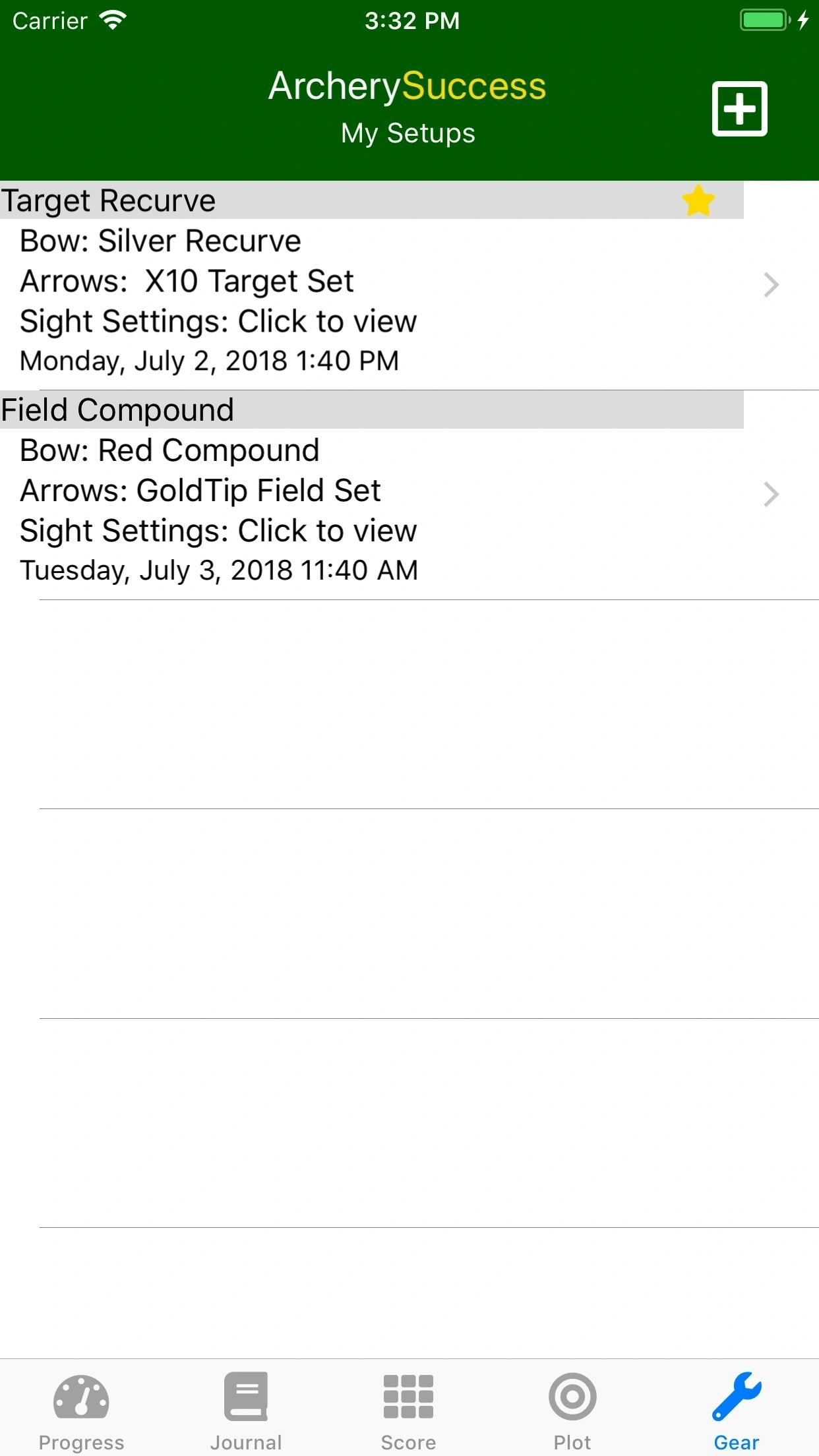The height and width of the screenshot is (1456, 819).
Task: Tap the add new setup plus icon
Action: click(x=739, y=109)
